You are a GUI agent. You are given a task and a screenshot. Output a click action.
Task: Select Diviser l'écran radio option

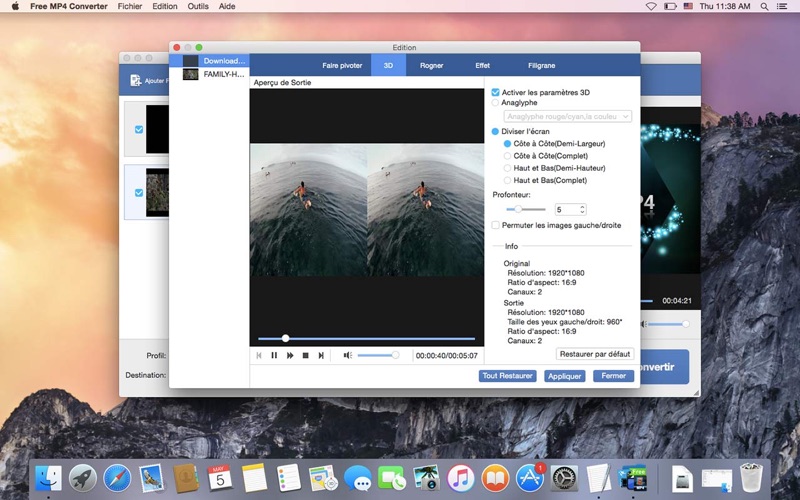coord(495,131)
